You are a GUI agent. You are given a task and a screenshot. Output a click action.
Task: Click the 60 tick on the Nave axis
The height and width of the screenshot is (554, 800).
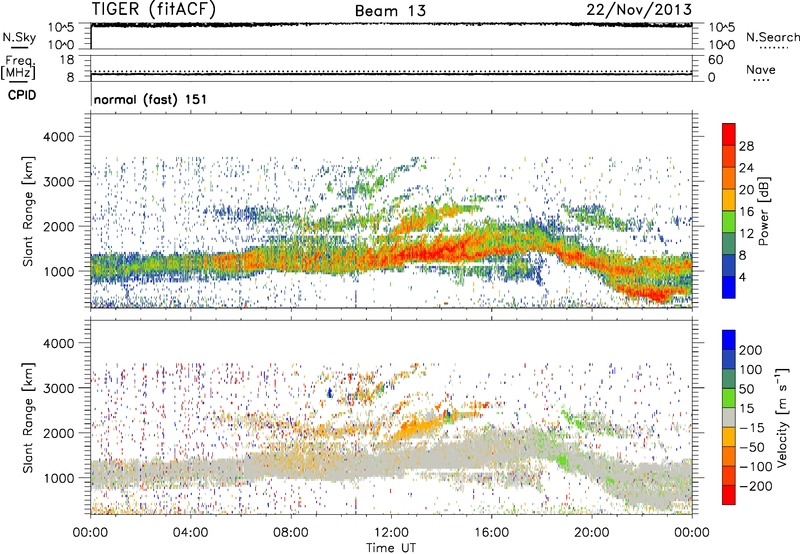click(716, 60)
